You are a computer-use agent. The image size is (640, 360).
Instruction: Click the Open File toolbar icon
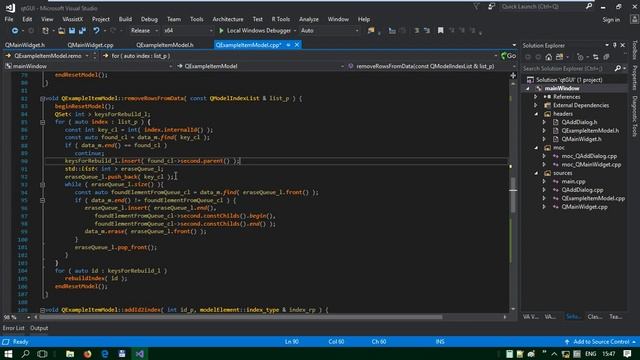pos(61,31)
